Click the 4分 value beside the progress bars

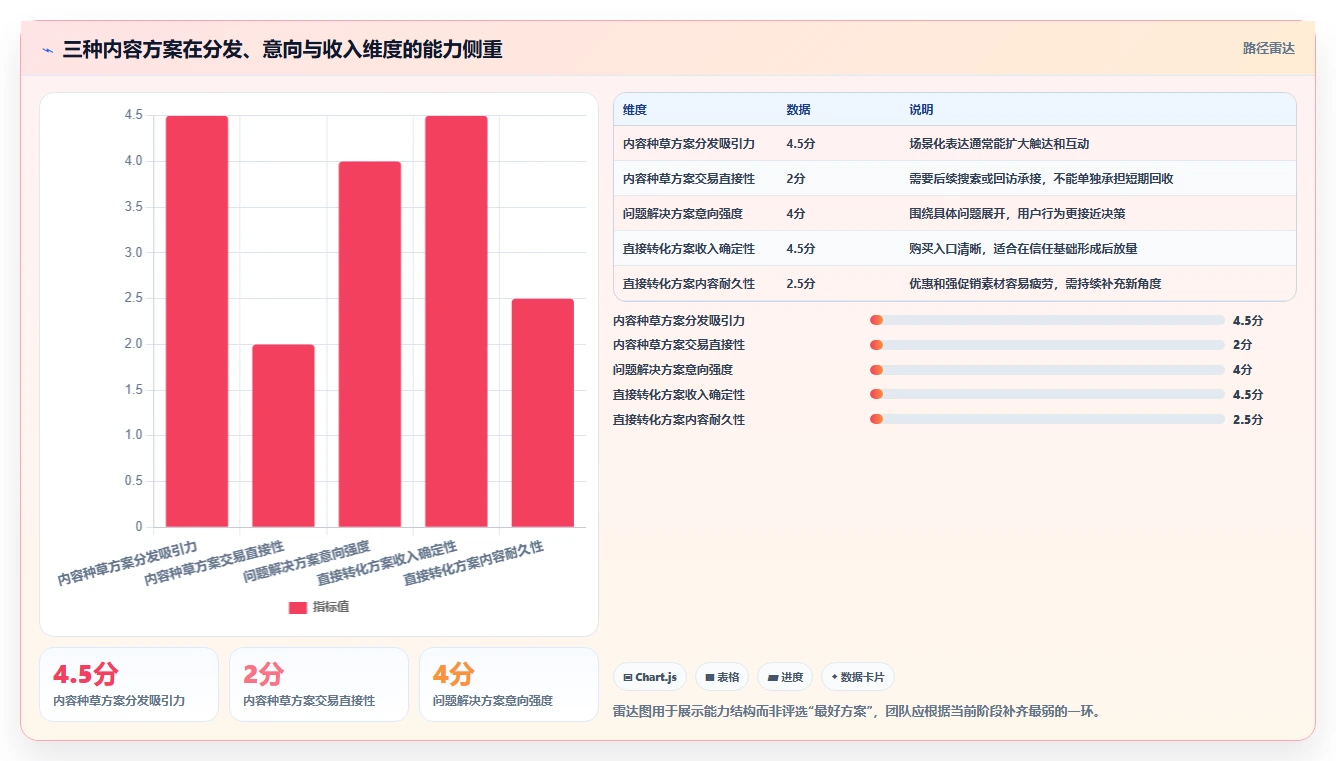[x=1243, y=370]
